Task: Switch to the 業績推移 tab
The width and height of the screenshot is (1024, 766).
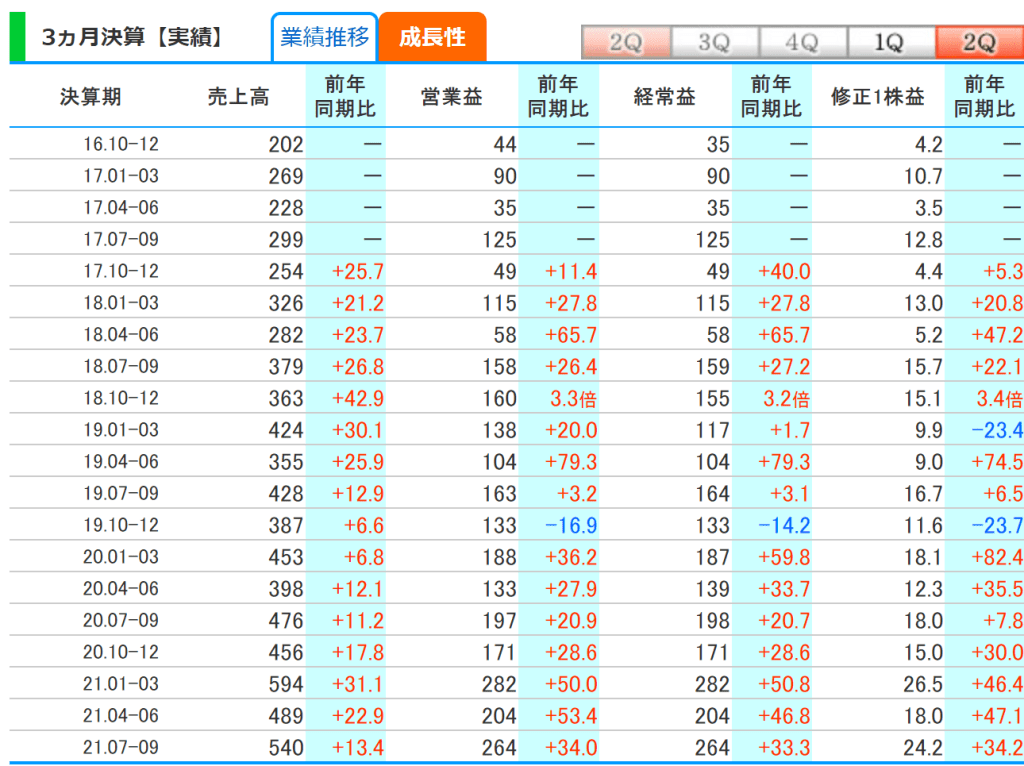Action: [x=324, y=38]
